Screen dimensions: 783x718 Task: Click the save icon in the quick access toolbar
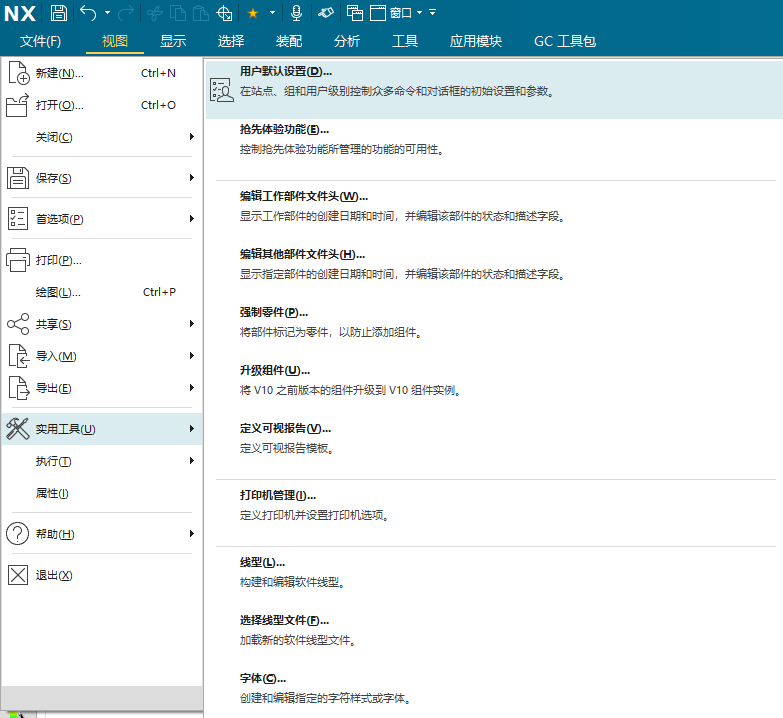tap(59, 13)
